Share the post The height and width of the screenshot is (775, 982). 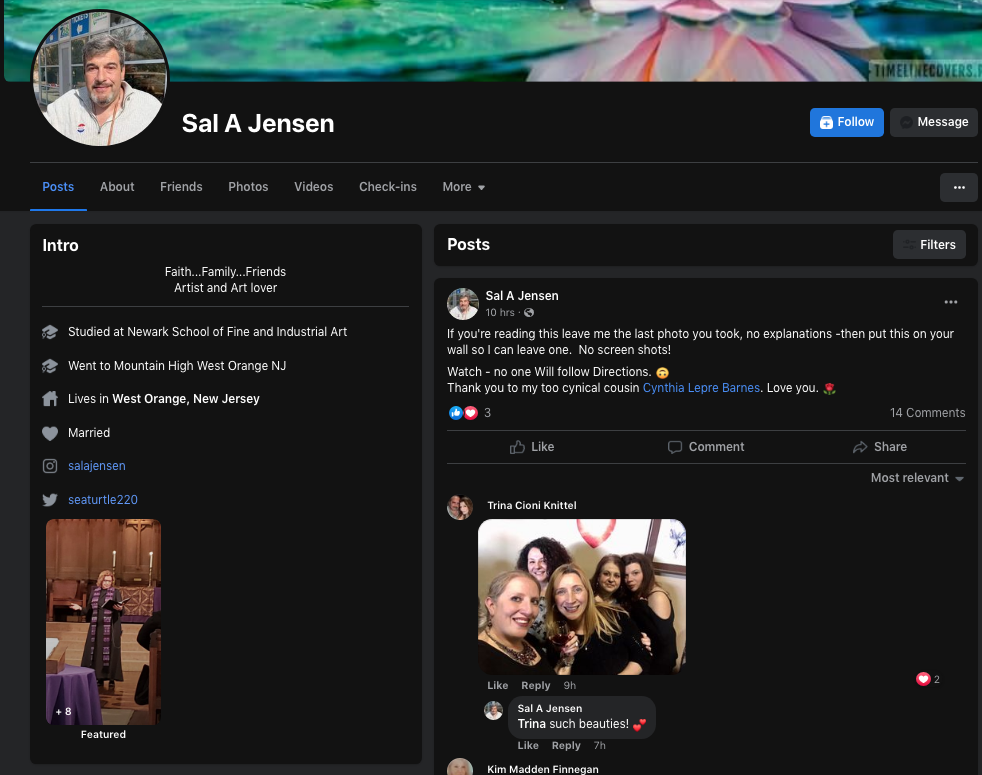[x=879, y=447]
